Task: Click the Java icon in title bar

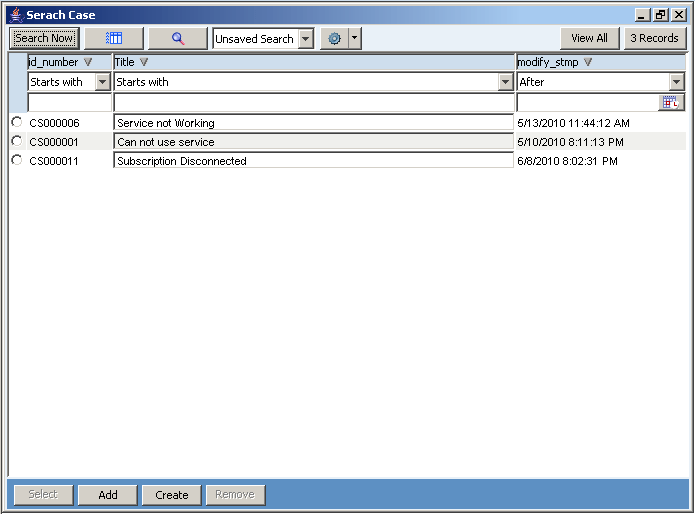Action: pyautogui.click(x=15, y=15)
